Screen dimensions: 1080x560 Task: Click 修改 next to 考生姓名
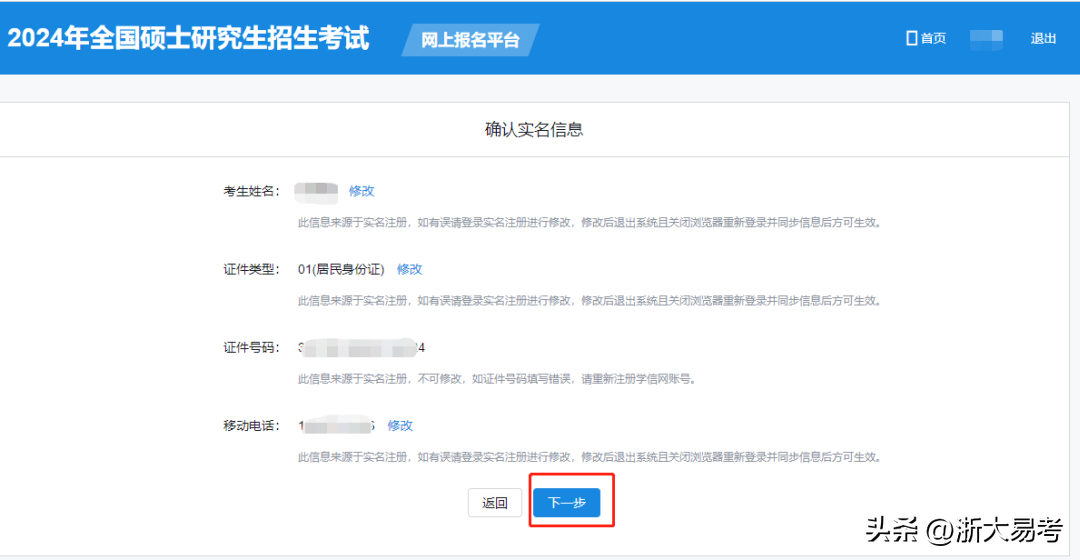361,191
